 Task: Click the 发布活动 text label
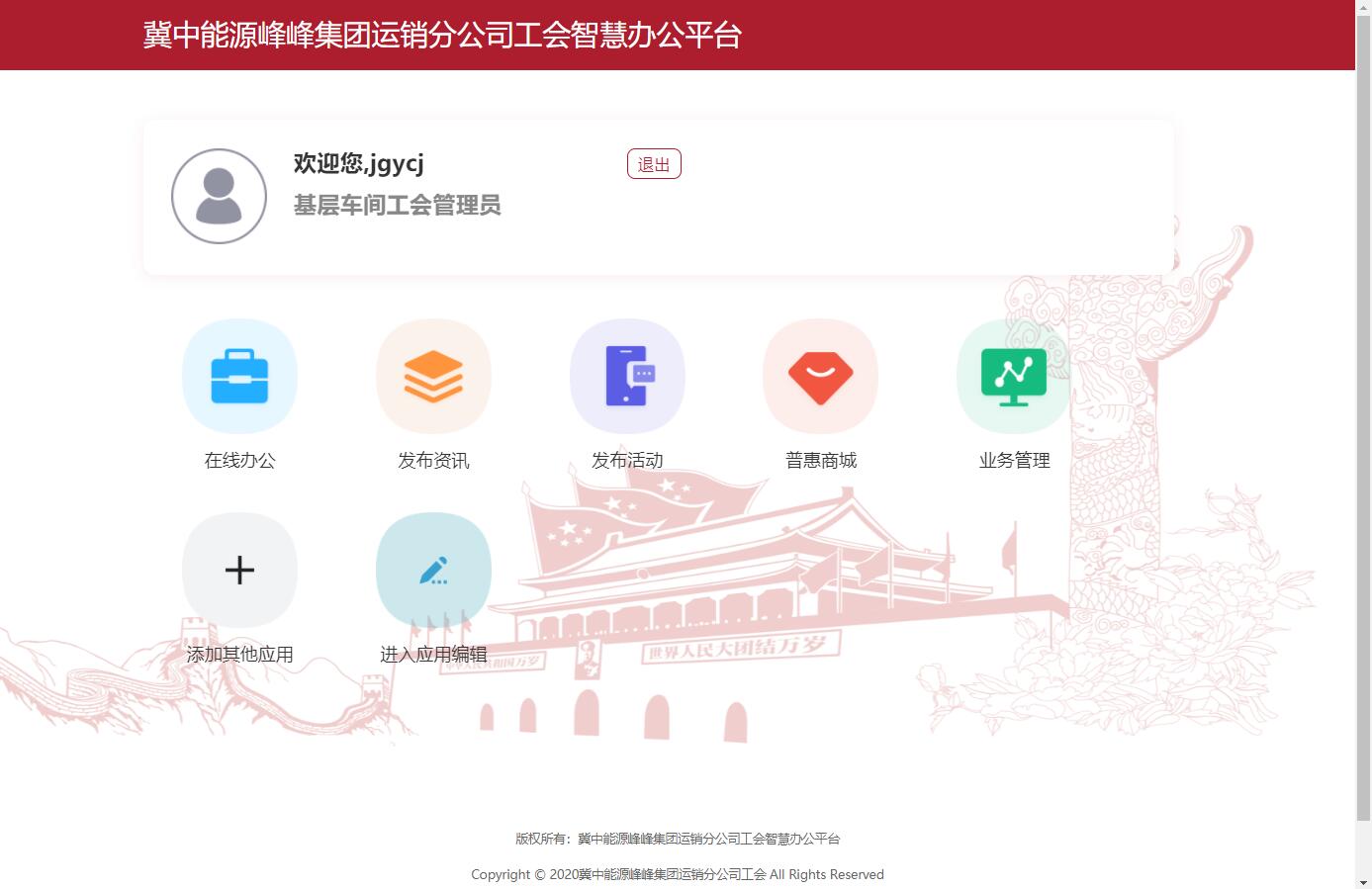coord(627,460)
